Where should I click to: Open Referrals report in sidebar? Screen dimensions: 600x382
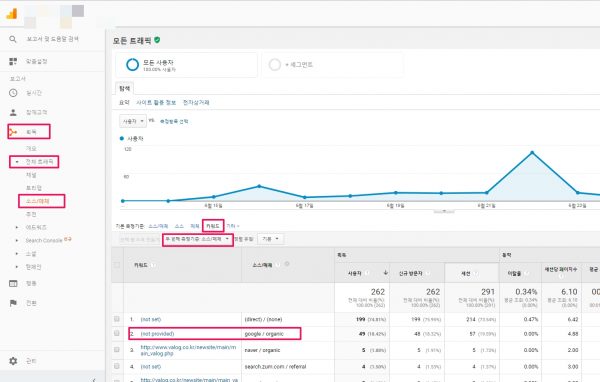pos(31,214)
